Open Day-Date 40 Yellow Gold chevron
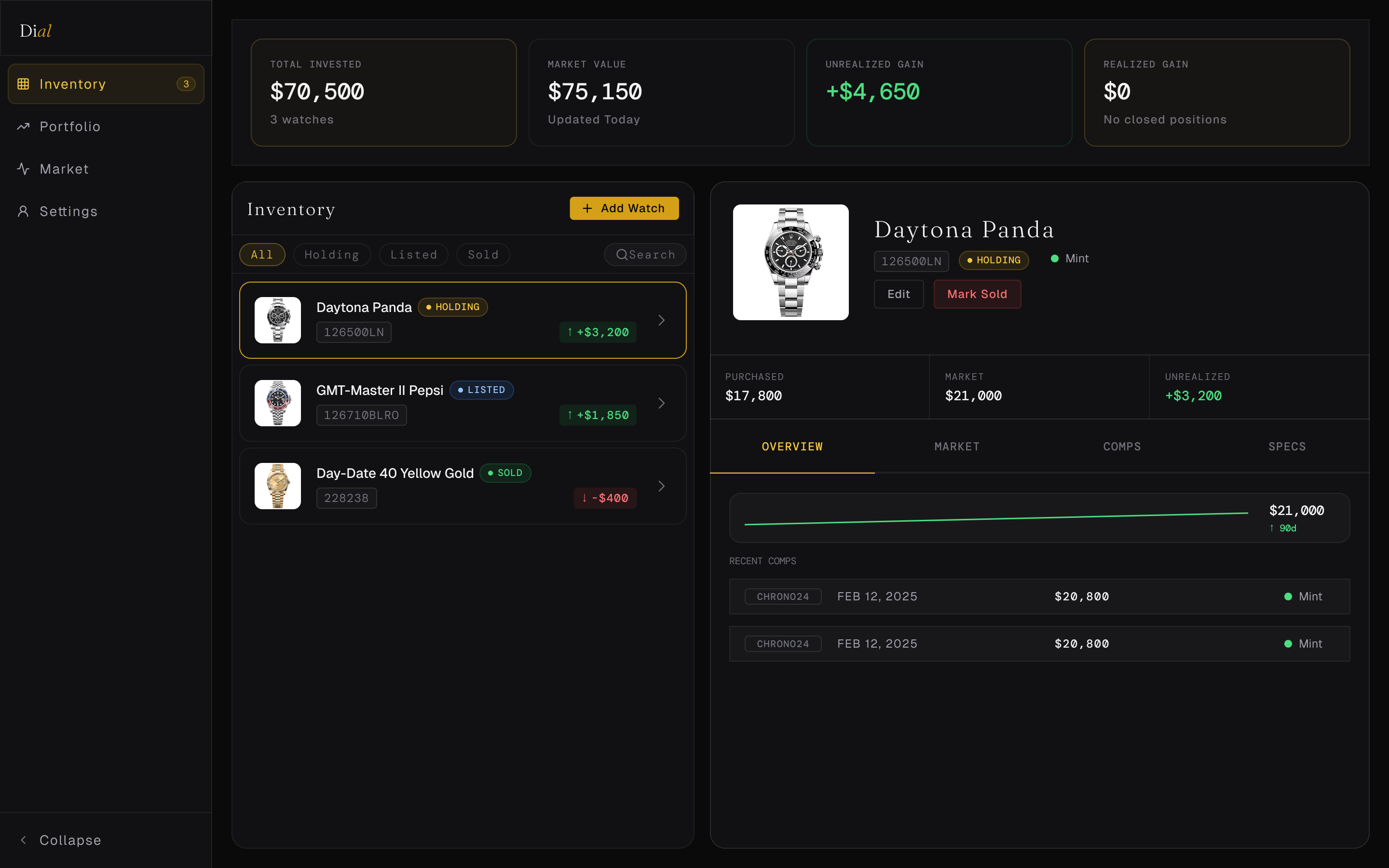 [x=661, y=486]
